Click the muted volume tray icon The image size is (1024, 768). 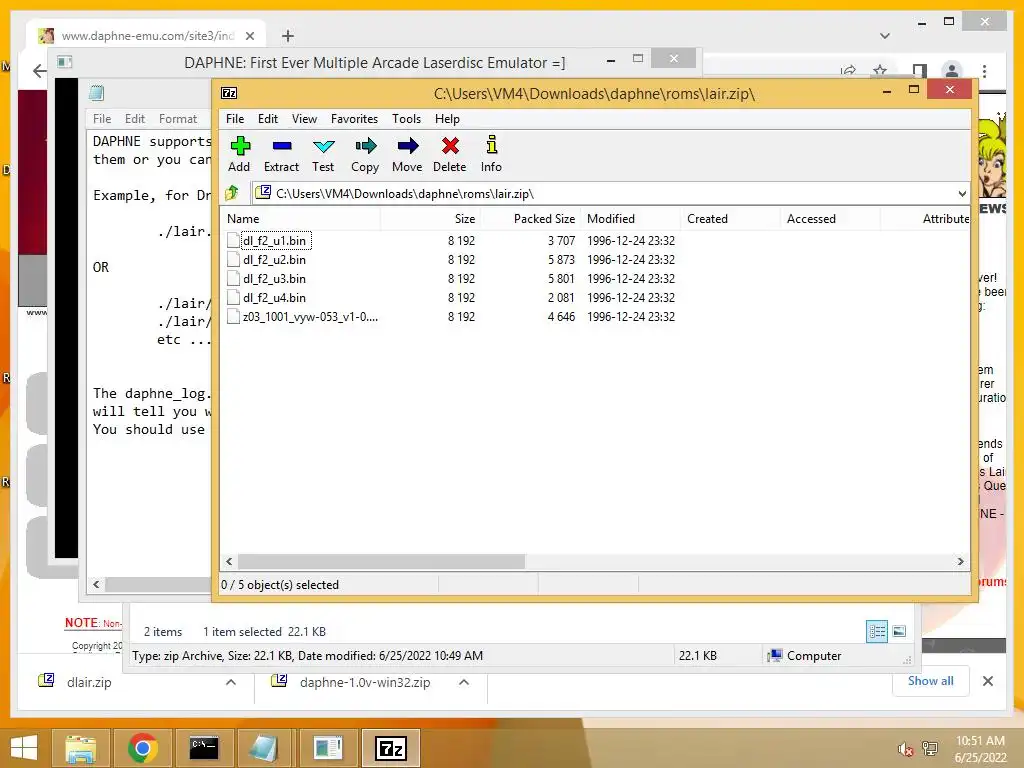[x=906, y=749]
